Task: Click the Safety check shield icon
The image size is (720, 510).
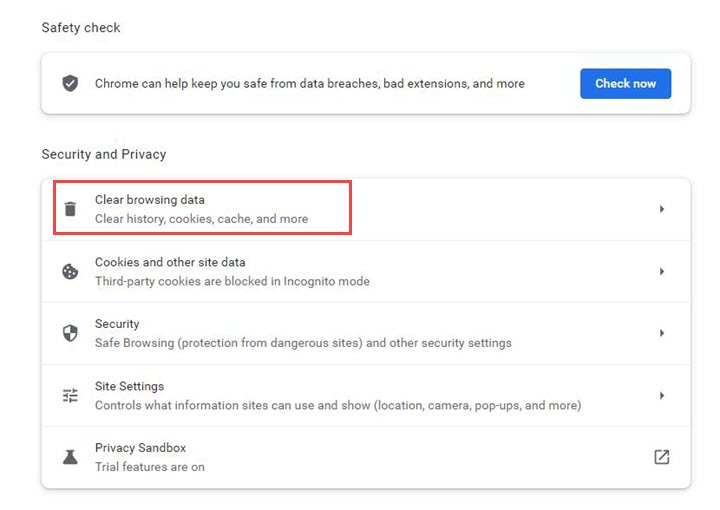Action: click(70, 84)
